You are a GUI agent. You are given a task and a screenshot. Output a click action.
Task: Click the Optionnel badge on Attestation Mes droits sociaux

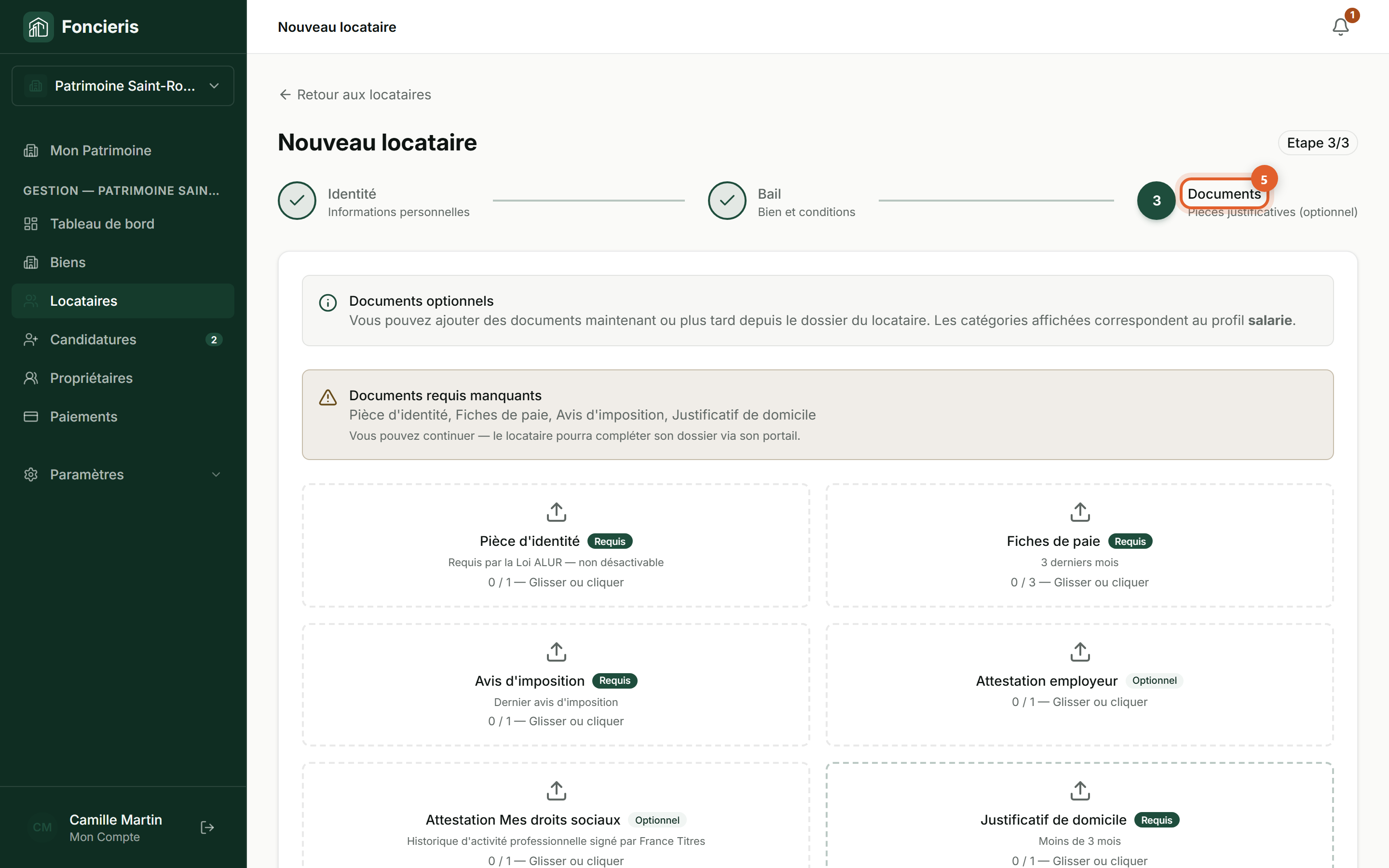click(x=657, y=820)
